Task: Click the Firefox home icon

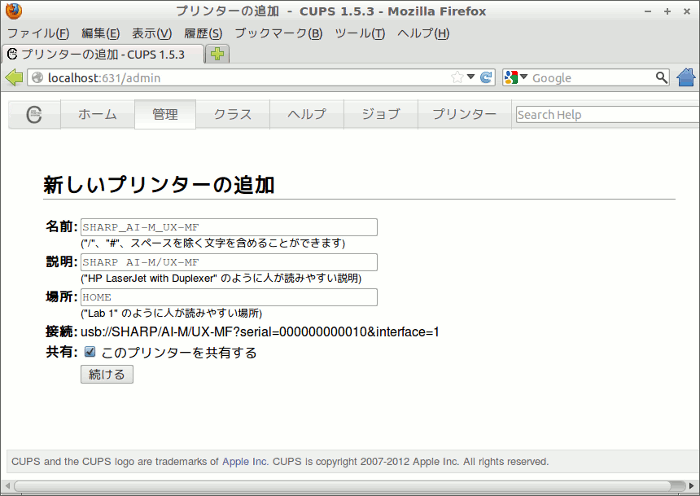Action: click(686, 77)
